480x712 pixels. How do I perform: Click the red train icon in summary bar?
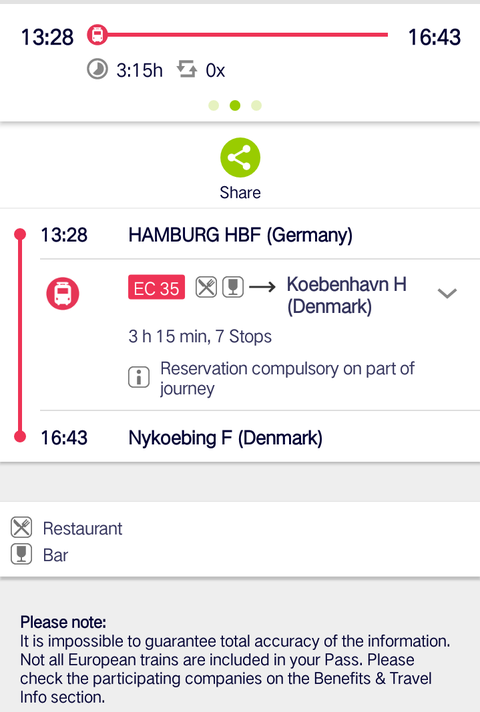[97, 35]
